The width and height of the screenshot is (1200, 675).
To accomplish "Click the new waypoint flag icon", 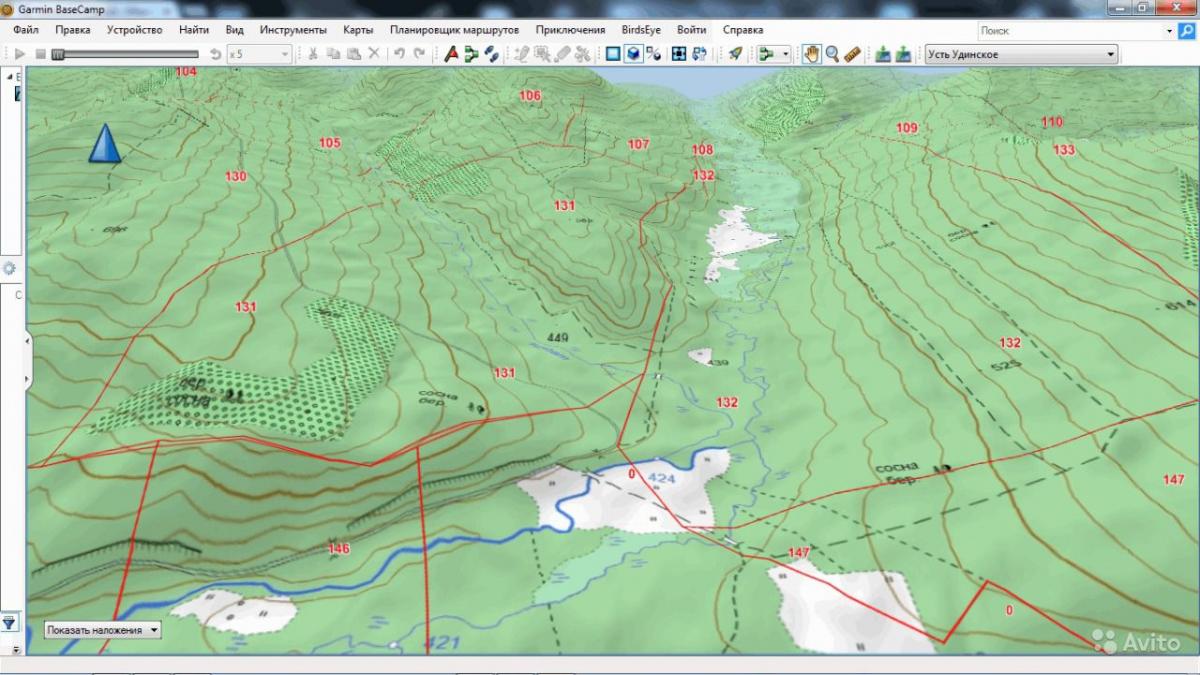I will (451, 54).
